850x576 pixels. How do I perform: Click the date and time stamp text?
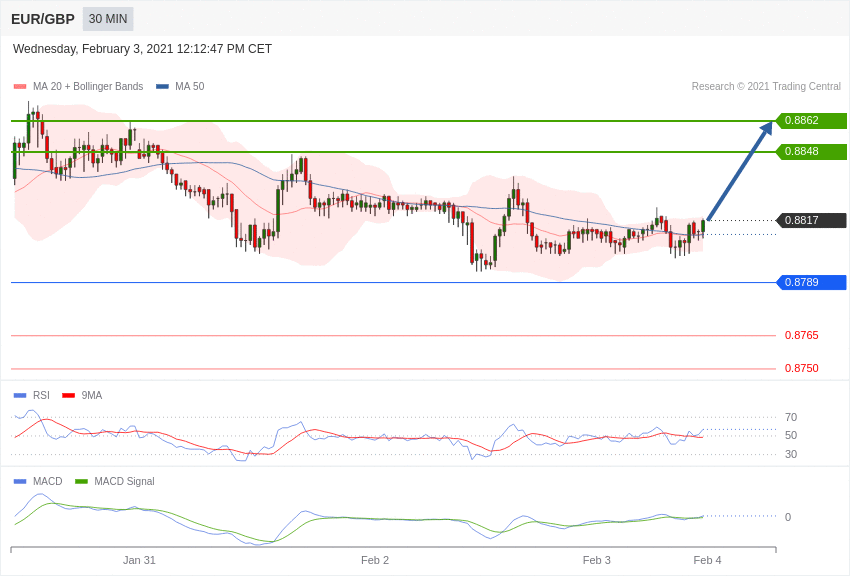coord(142,49)
